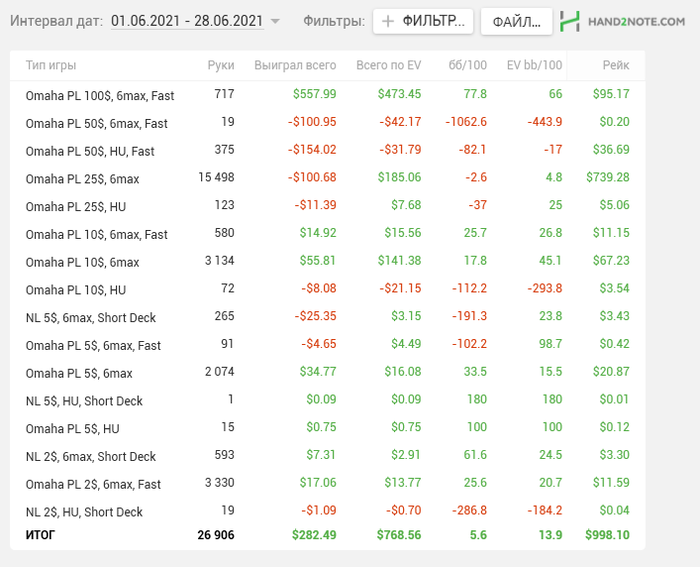Click the Hand2Note green logo icon

[x=570, y=21]
